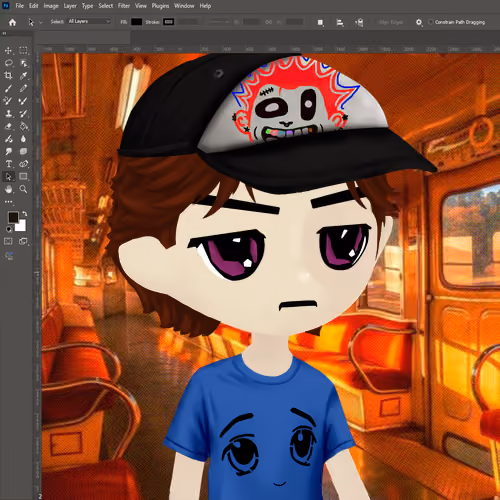This screenshot has width=500, height=500.
Task: Select the Crop tool
Action: tap(8, 76)
